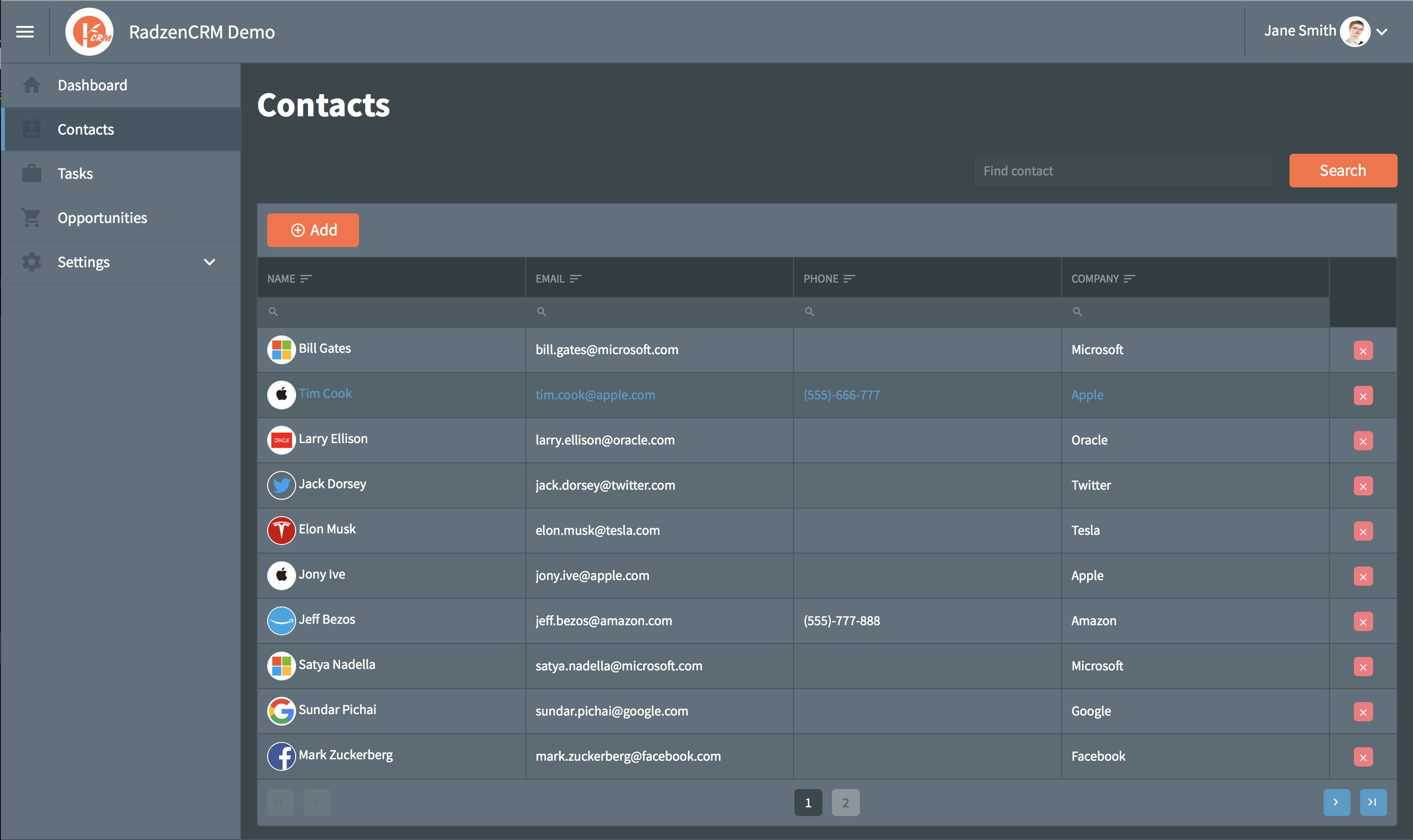Click the RadzenCRM Demo title text
1413x840 pixels.
[x=201, y=32]
